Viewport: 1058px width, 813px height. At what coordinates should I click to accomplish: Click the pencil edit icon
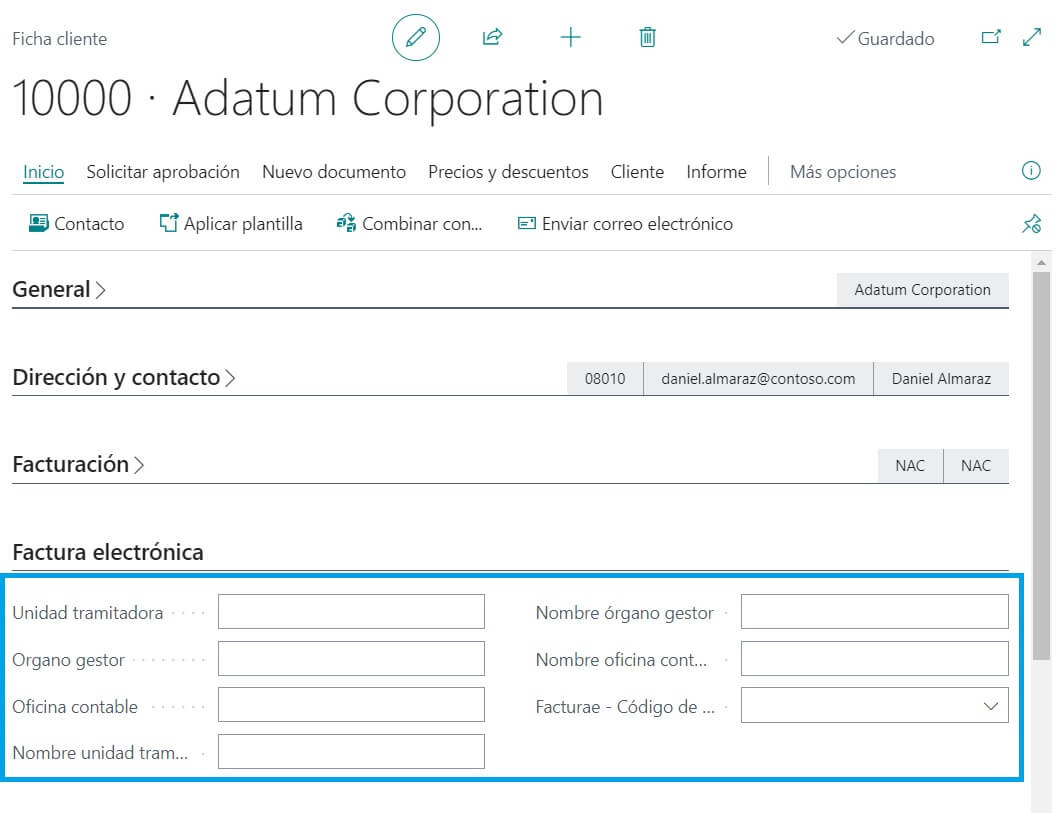415,38
